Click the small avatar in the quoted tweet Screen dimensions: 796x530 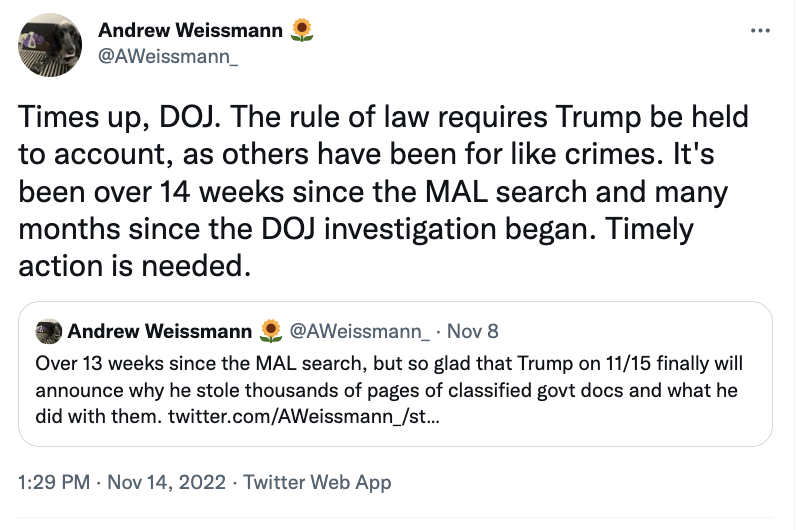(x=48, y=332)
